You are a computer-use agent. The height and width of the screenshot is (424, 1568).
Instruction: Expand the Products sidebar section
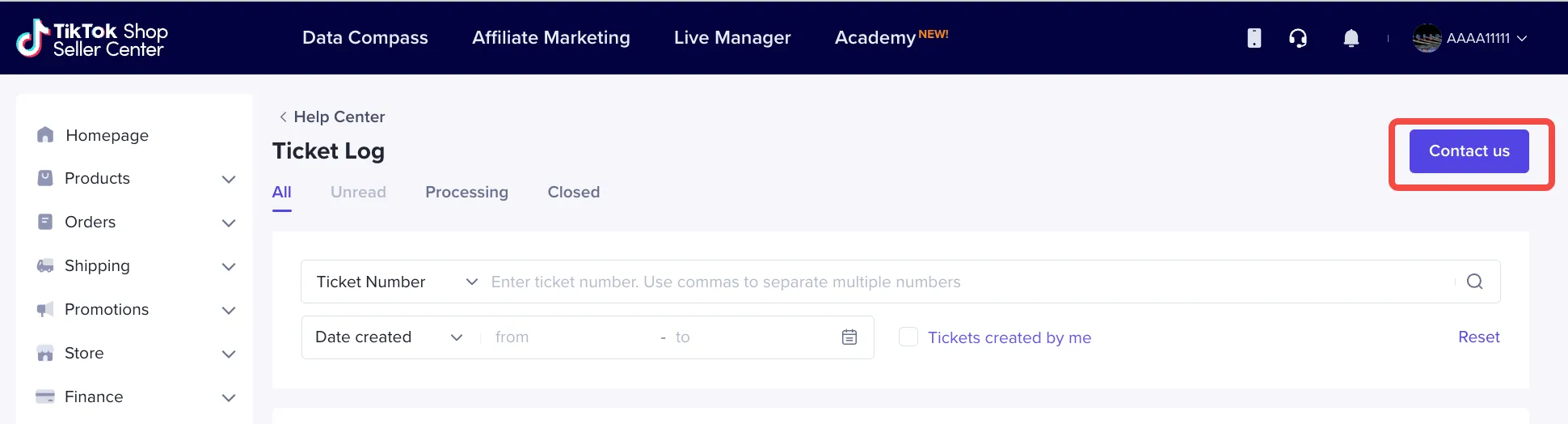(229, 179)
